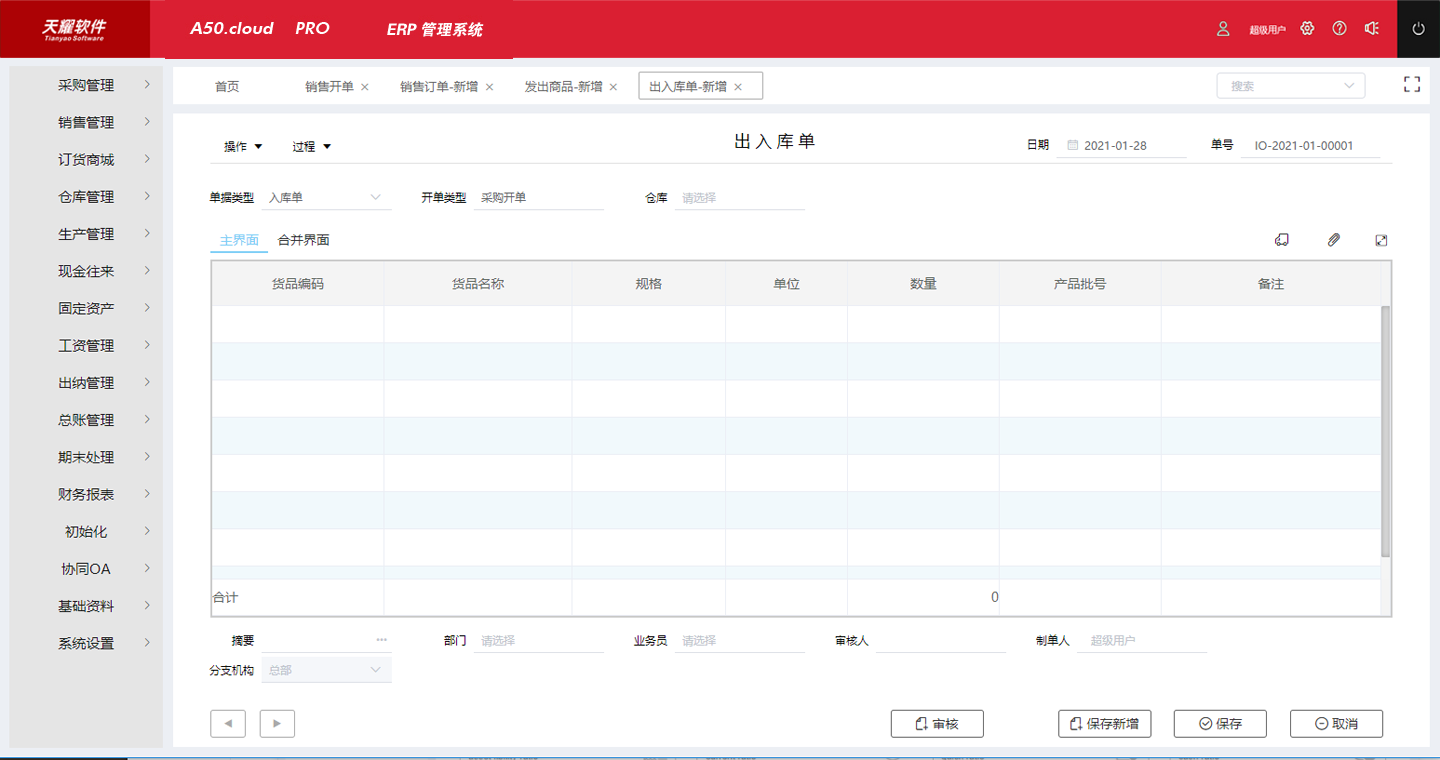Switch to the 销售订单-新增 tab

point(439,87)
